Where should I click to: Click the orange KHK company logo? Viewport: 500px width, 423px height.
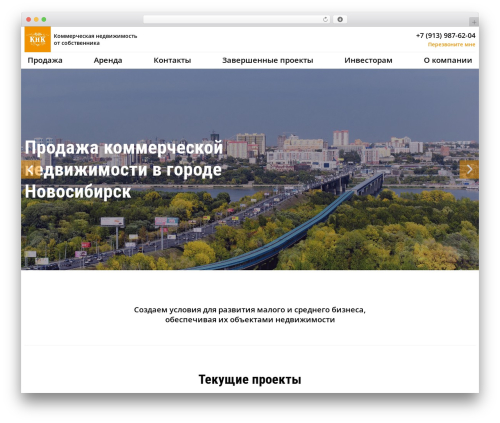click(38, 39)
